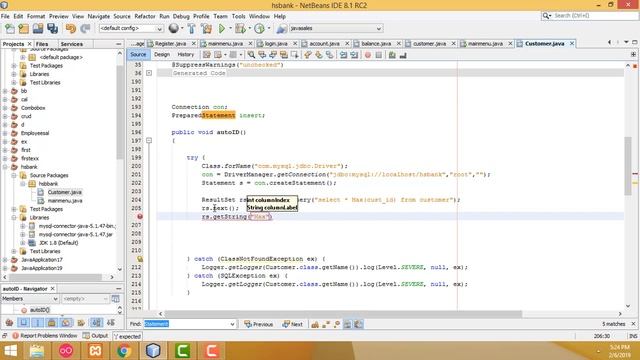This screenshot has width=640, height=360.
Task: Collapse the autoID method fold on line 197
Action: click(149, 140)
